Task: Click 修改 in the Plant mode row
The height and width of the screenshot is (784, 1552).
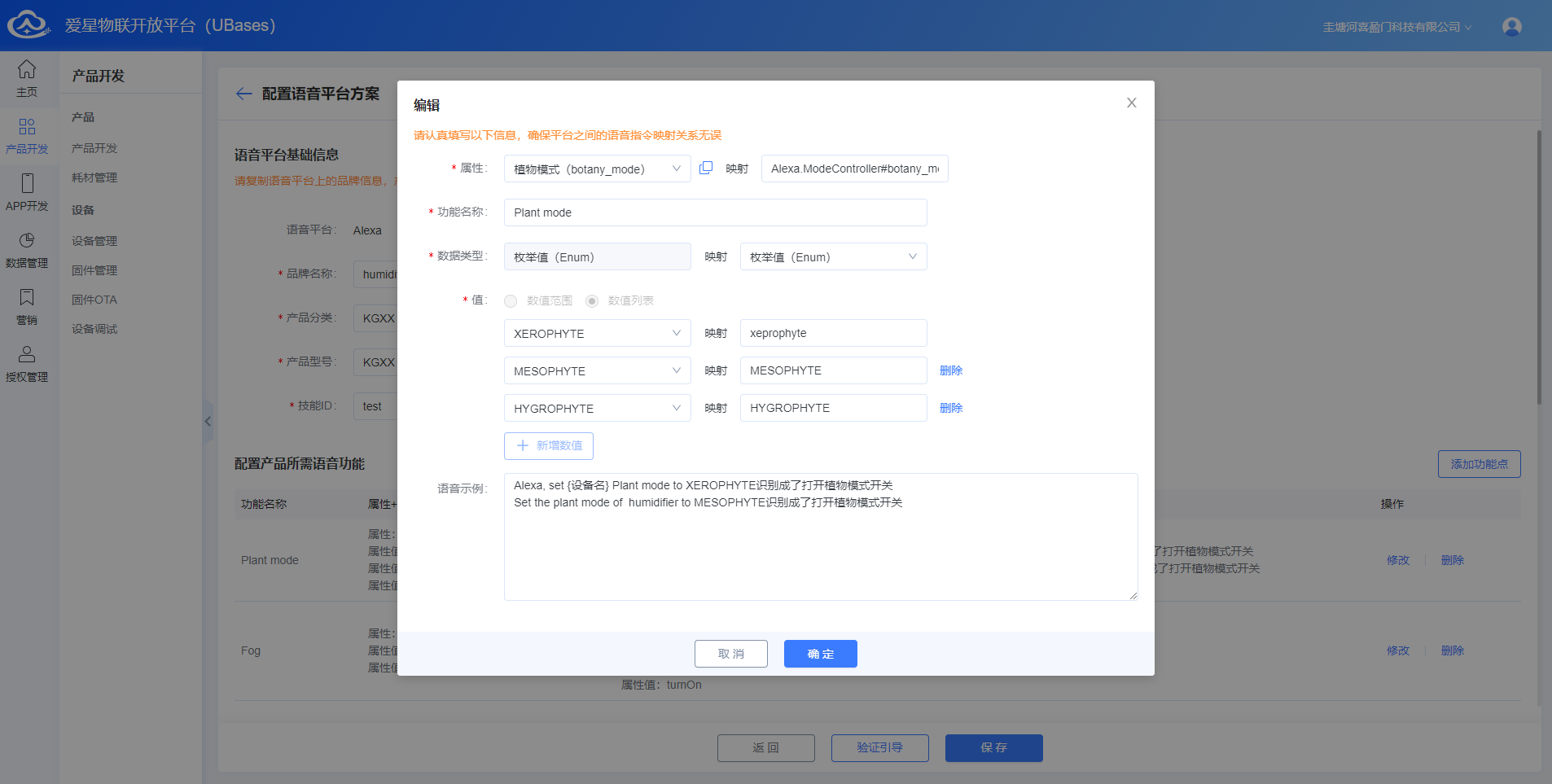Action: (x=1398, y=560)
